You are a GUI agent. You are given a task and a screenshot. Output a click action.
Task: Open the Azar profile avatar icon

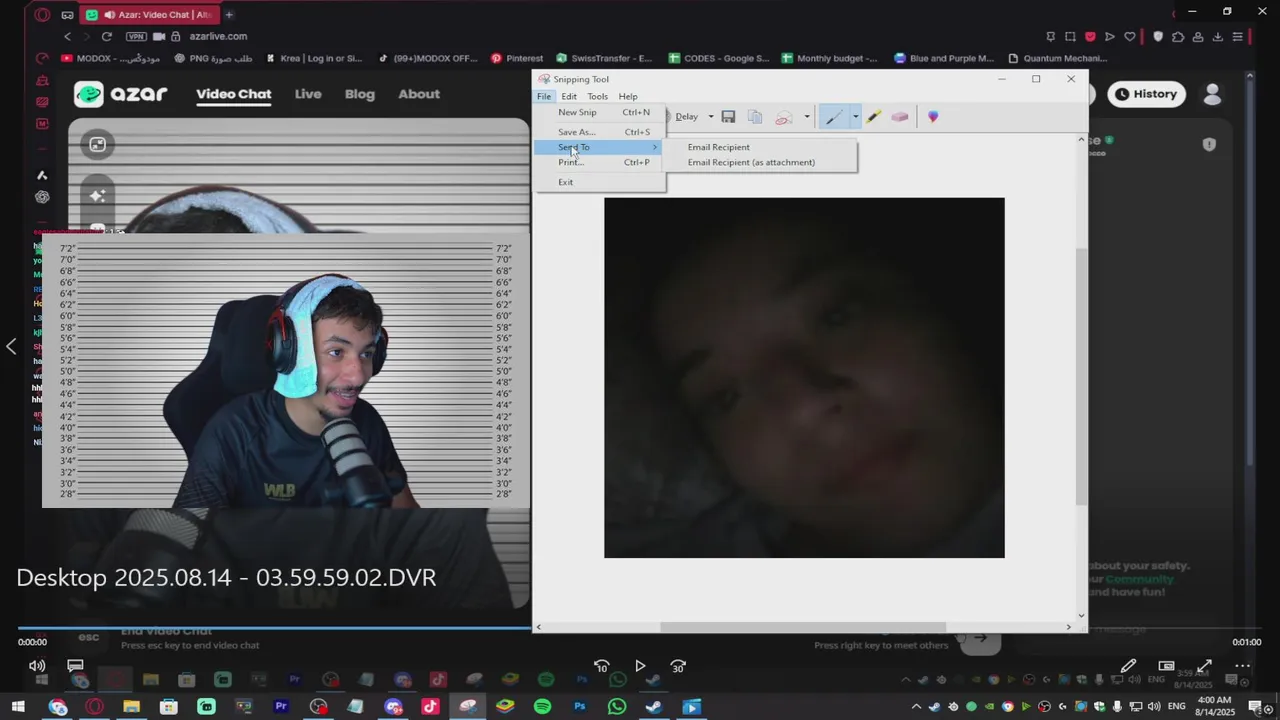click(1212, 94)
